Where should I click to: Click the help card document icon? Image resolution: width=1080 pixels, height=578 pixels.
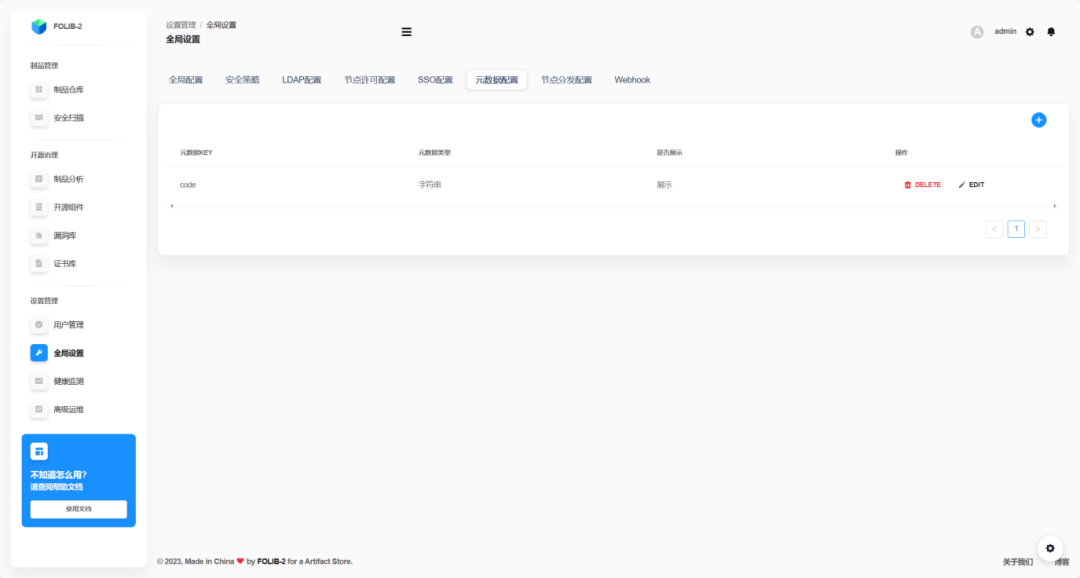(x=39, y=451)
